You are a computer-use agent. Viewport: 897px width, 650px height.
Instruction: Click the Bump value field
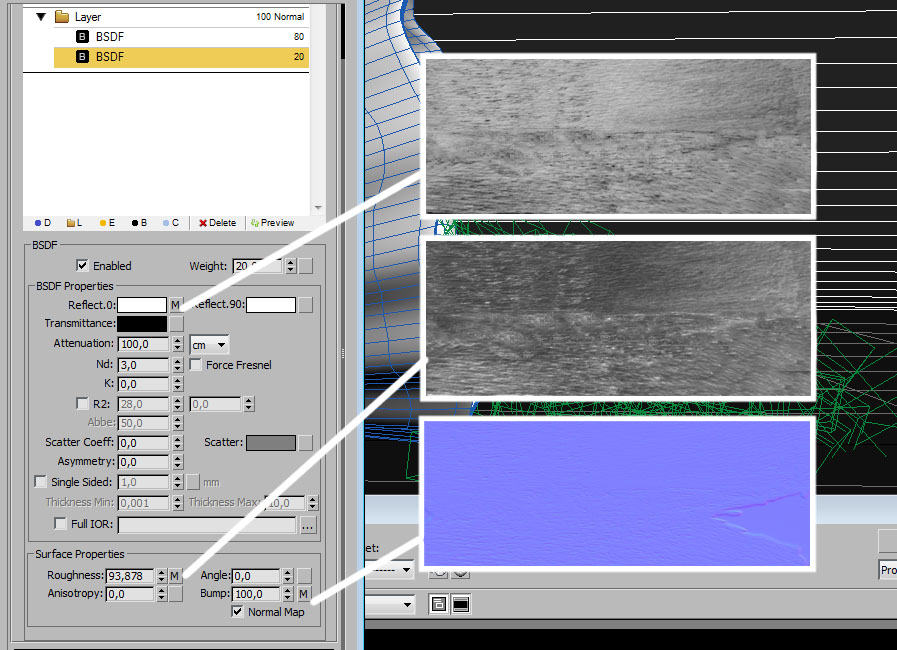(256, 594)
